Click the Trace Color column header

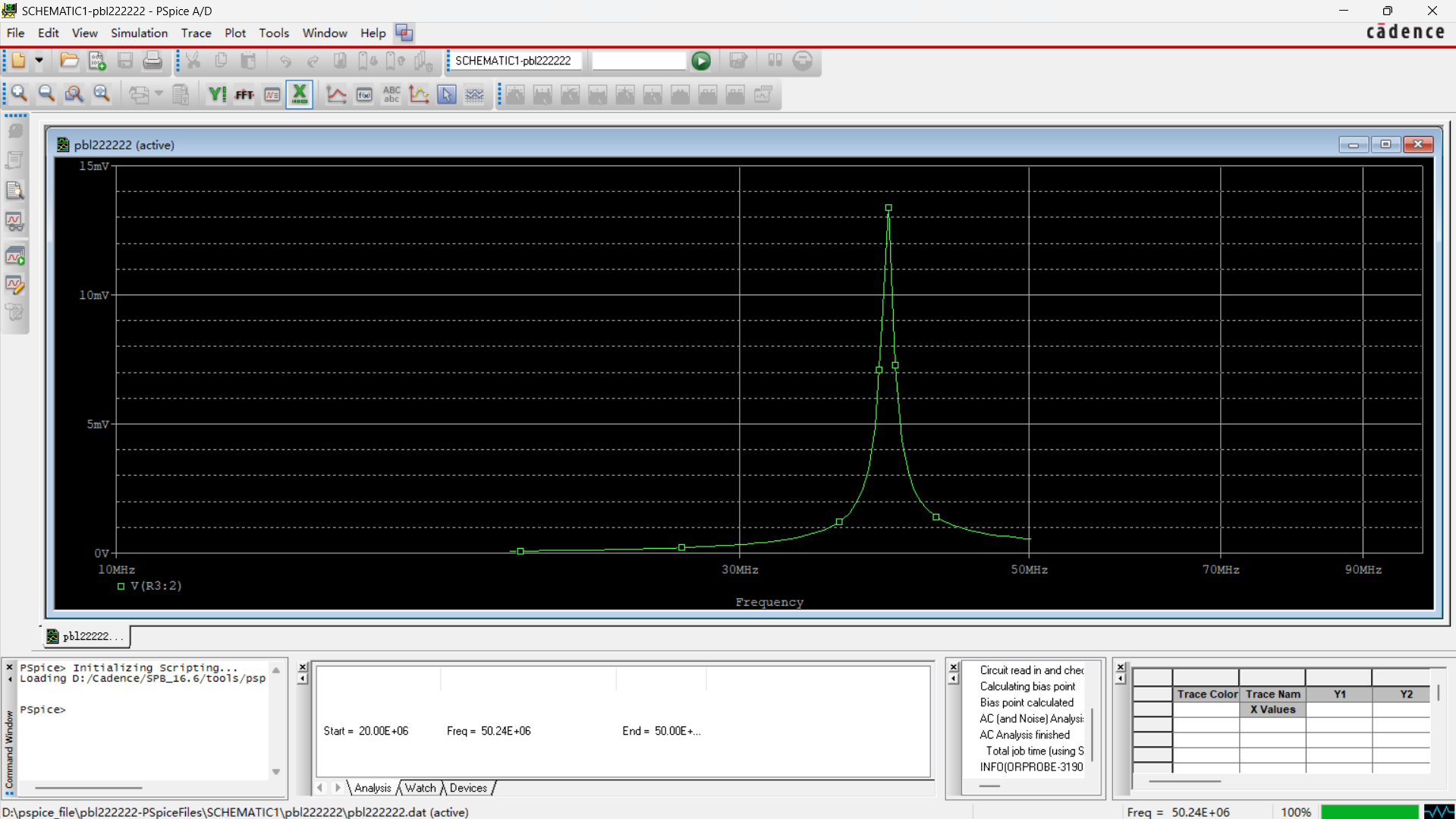click(1206, 694)
